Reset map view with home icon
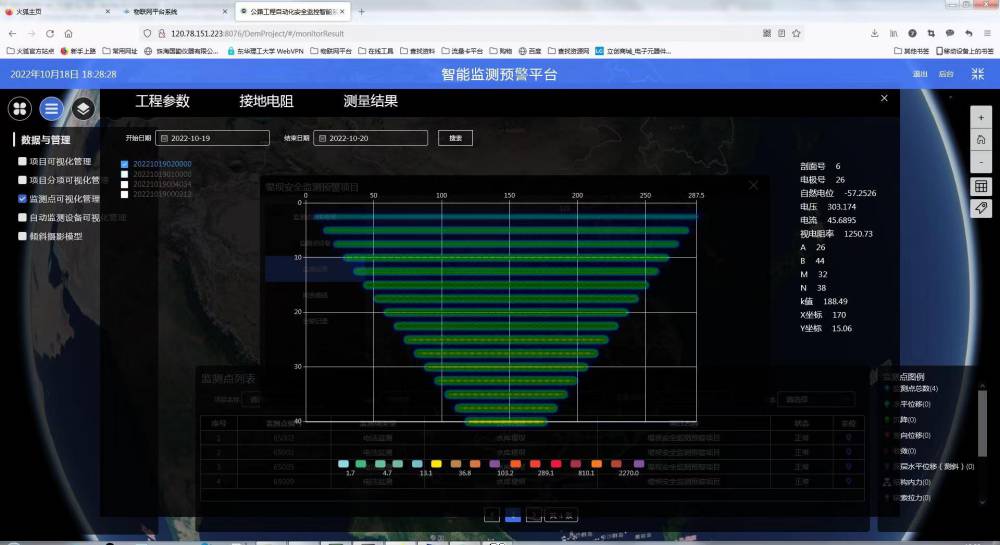This screenshot has width=1000, height=545. pyautogui.click(x=981, y=139)
